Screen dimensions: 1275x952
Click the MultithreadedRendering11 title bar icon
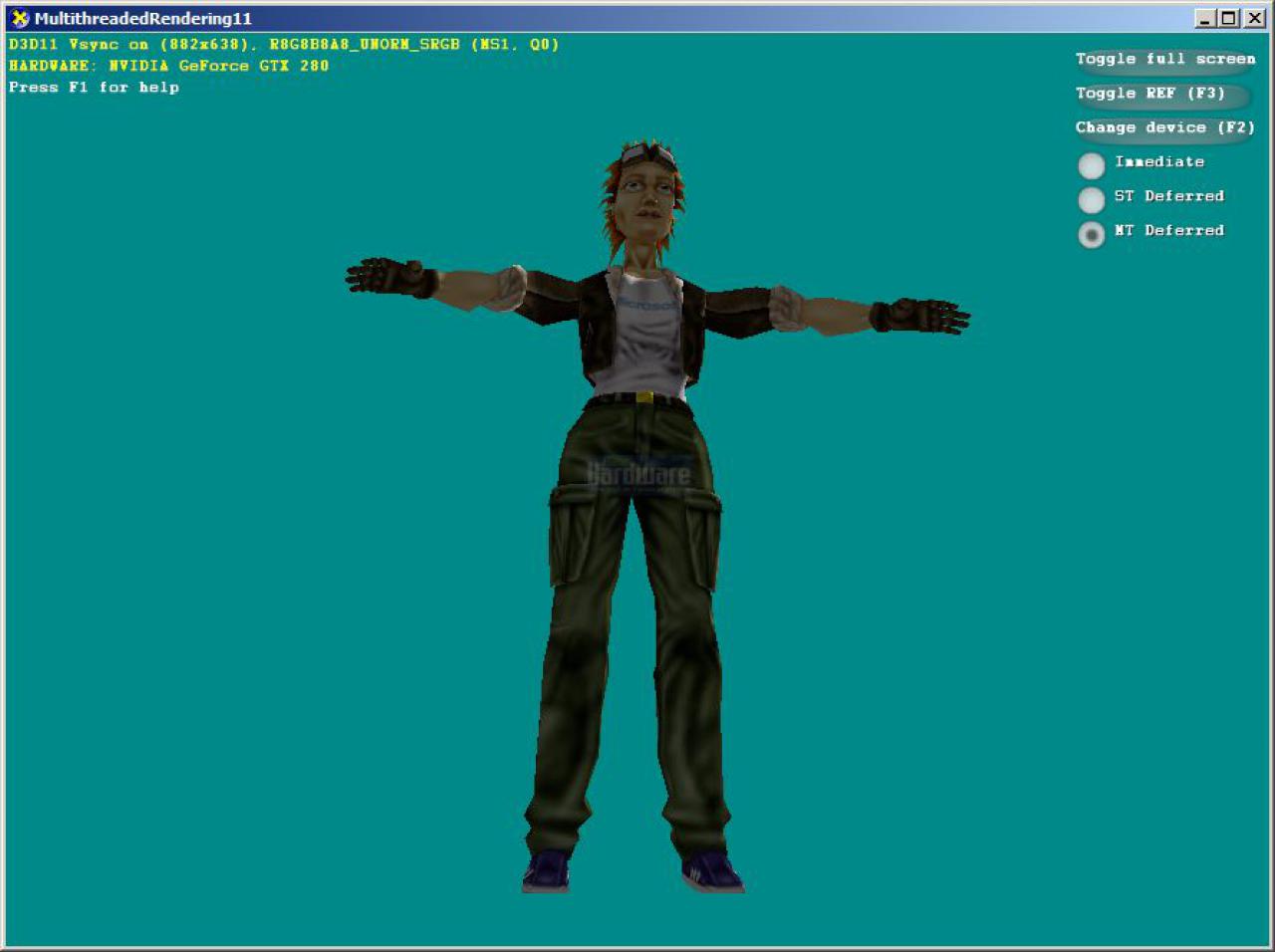coord(20,18)
